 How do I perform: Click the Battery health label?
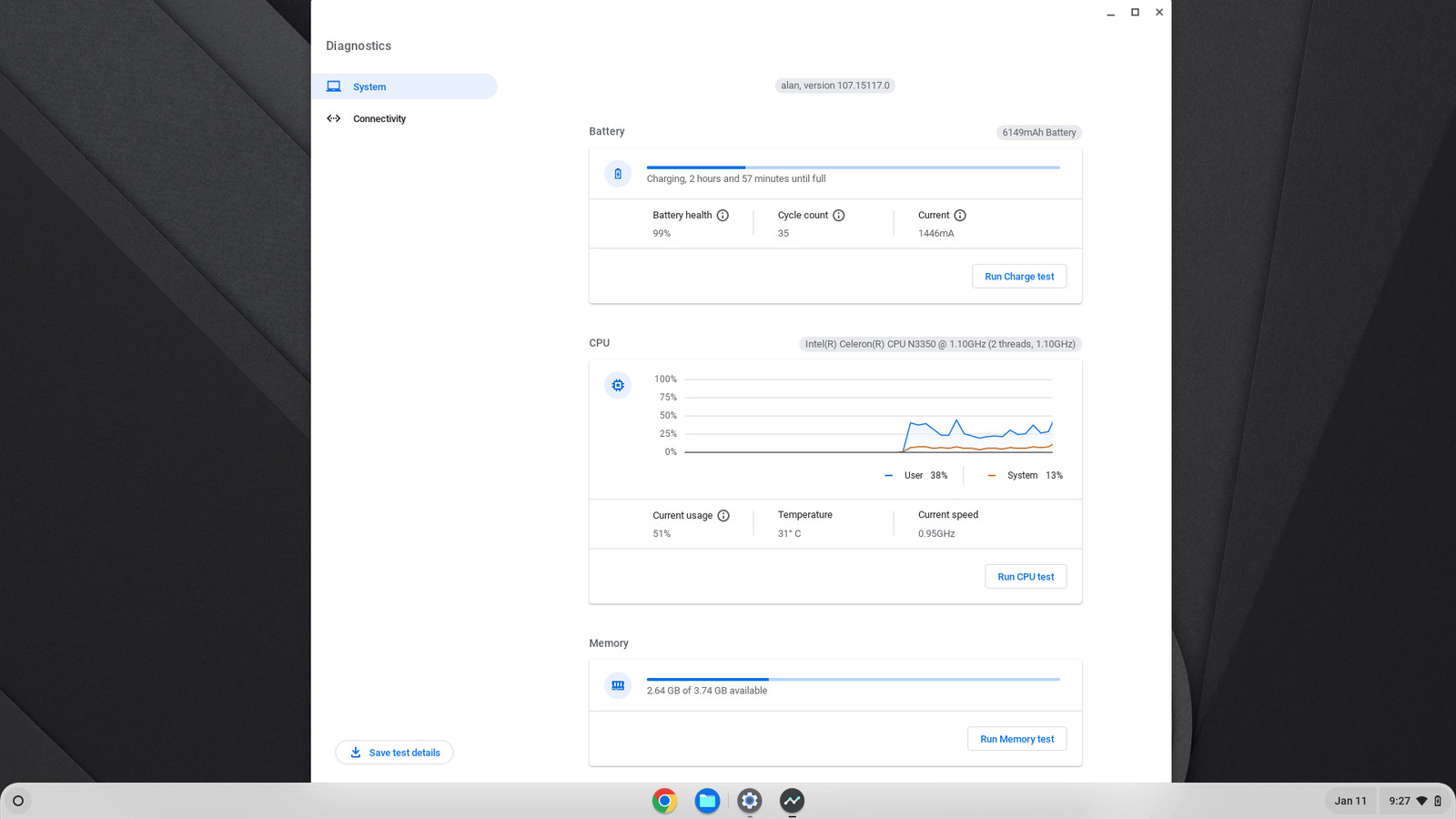point(682,216)
